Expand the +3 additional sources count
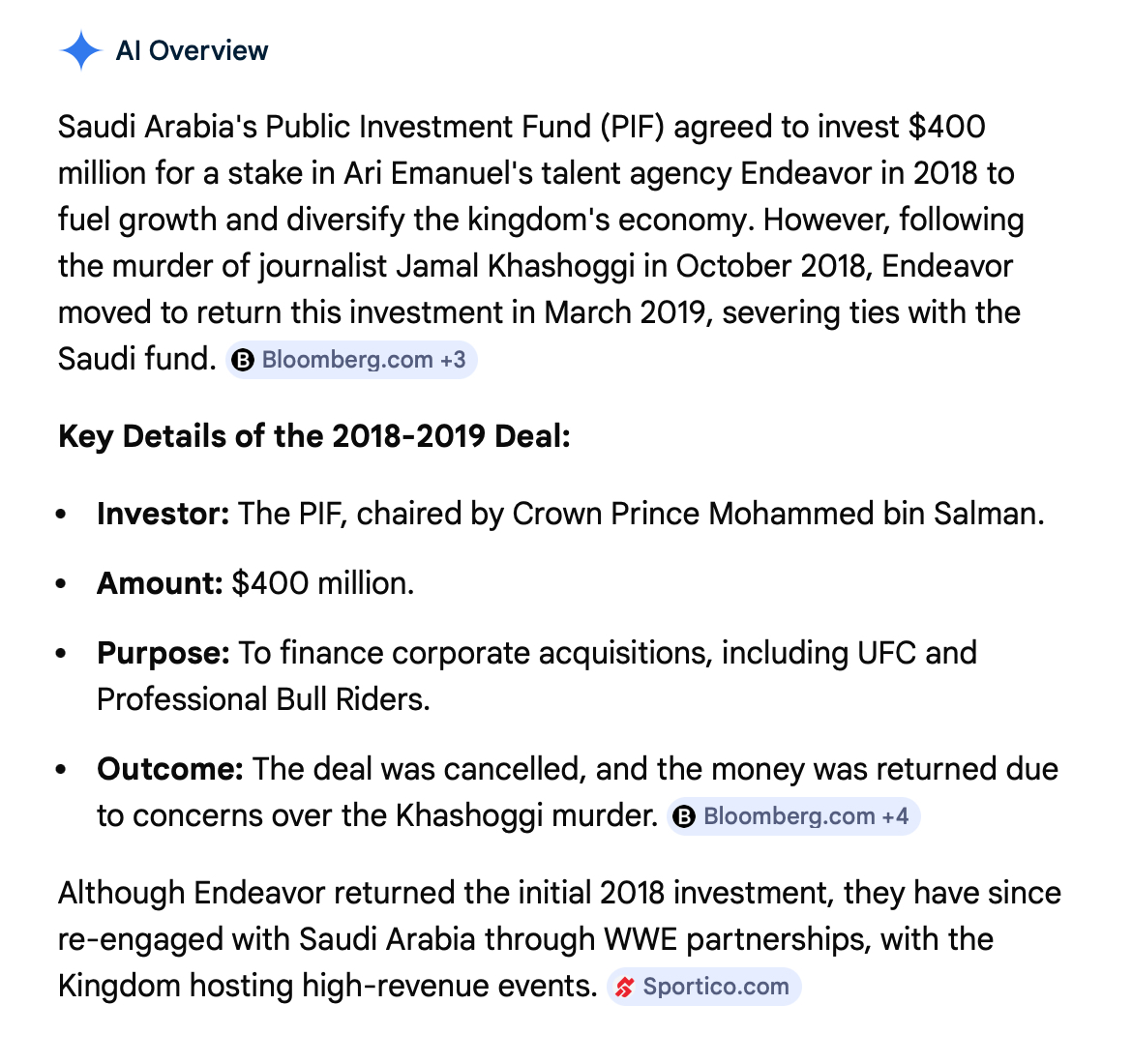This screenshot has width=1132, height=1064. 453,360
